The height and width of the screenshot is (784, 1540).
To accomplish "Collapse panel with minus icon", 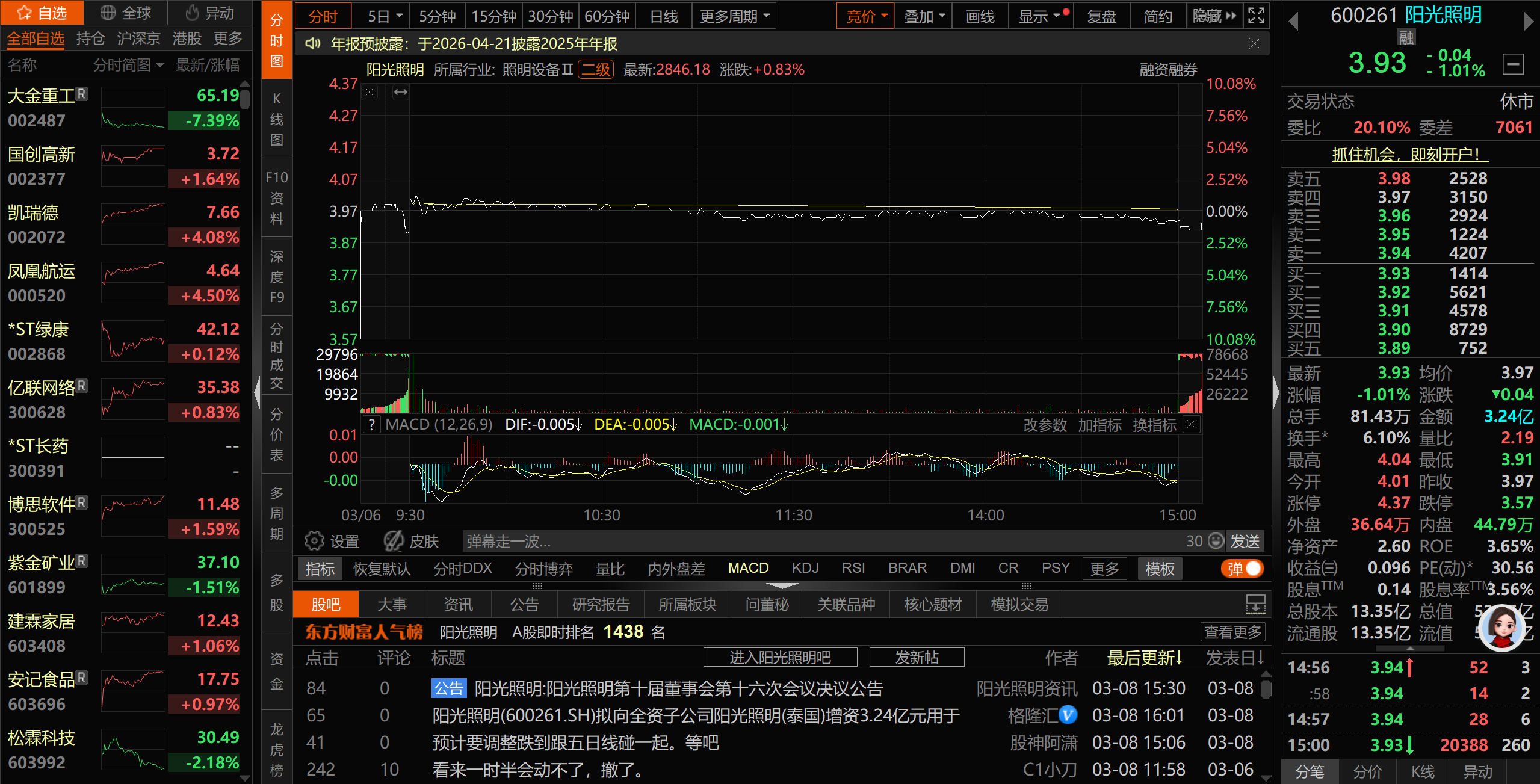I will [x=1513, y=64].
